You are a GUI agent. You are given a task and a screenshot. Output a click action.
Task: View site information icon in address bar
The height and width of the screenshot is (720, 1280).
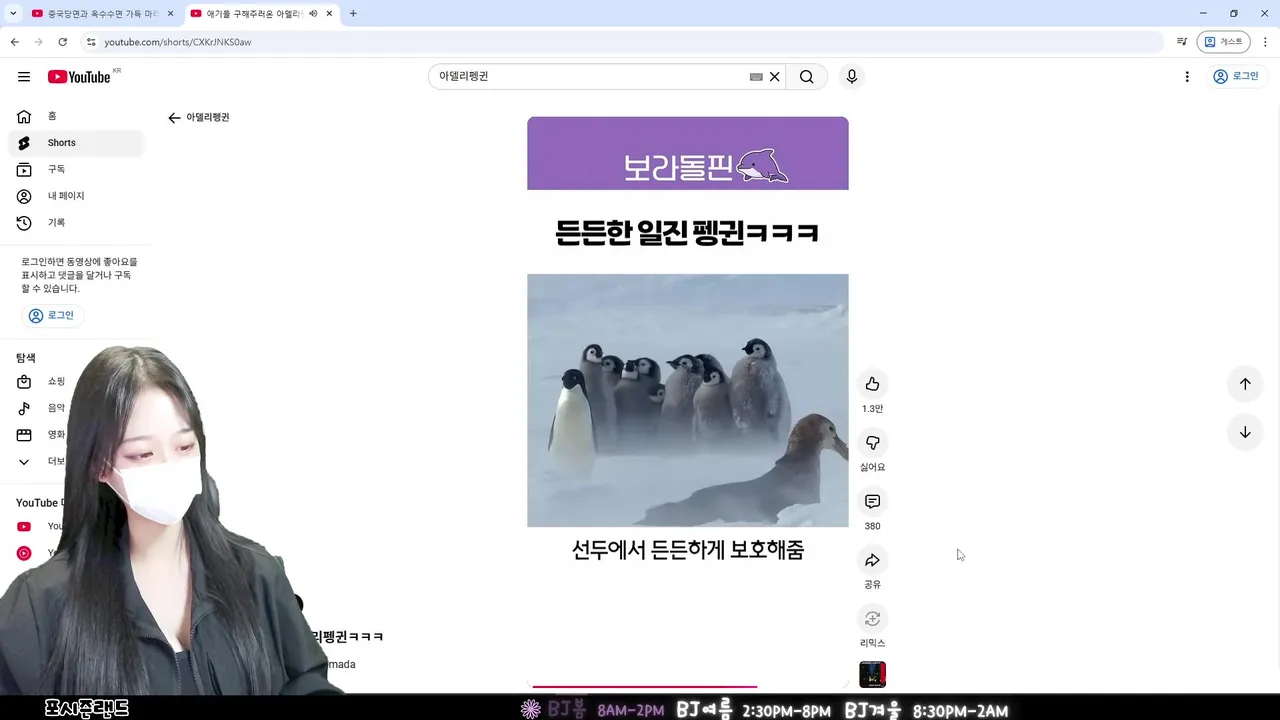point(91,42)
